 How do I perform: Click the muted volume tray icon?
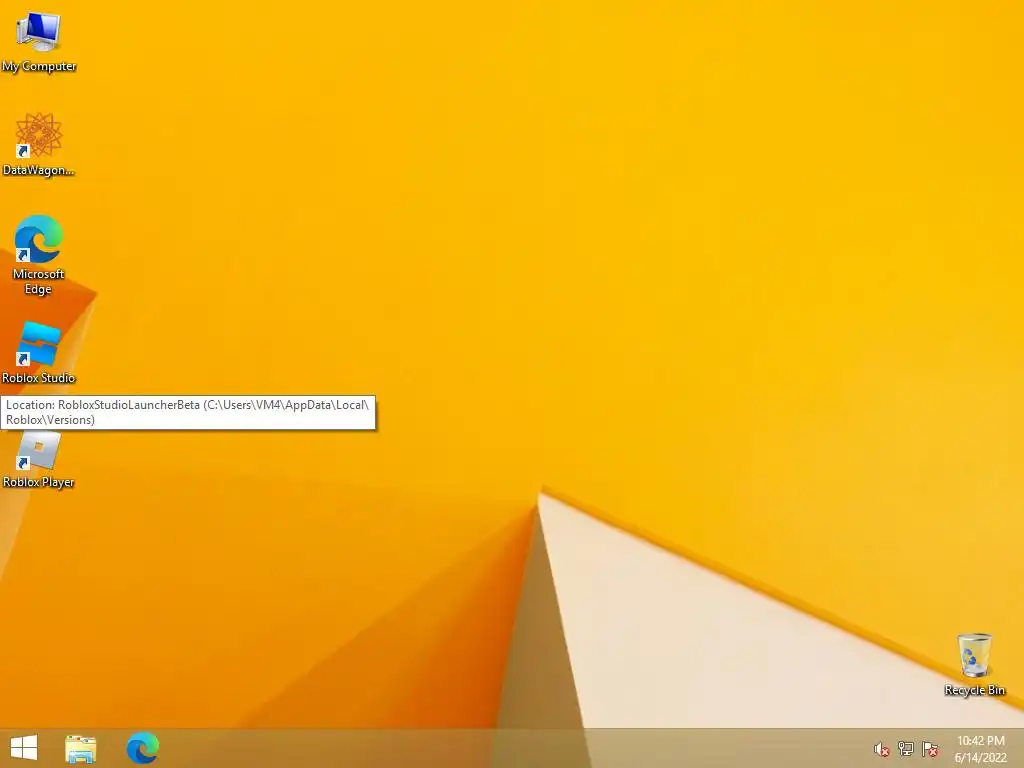[x=882, y=749]
